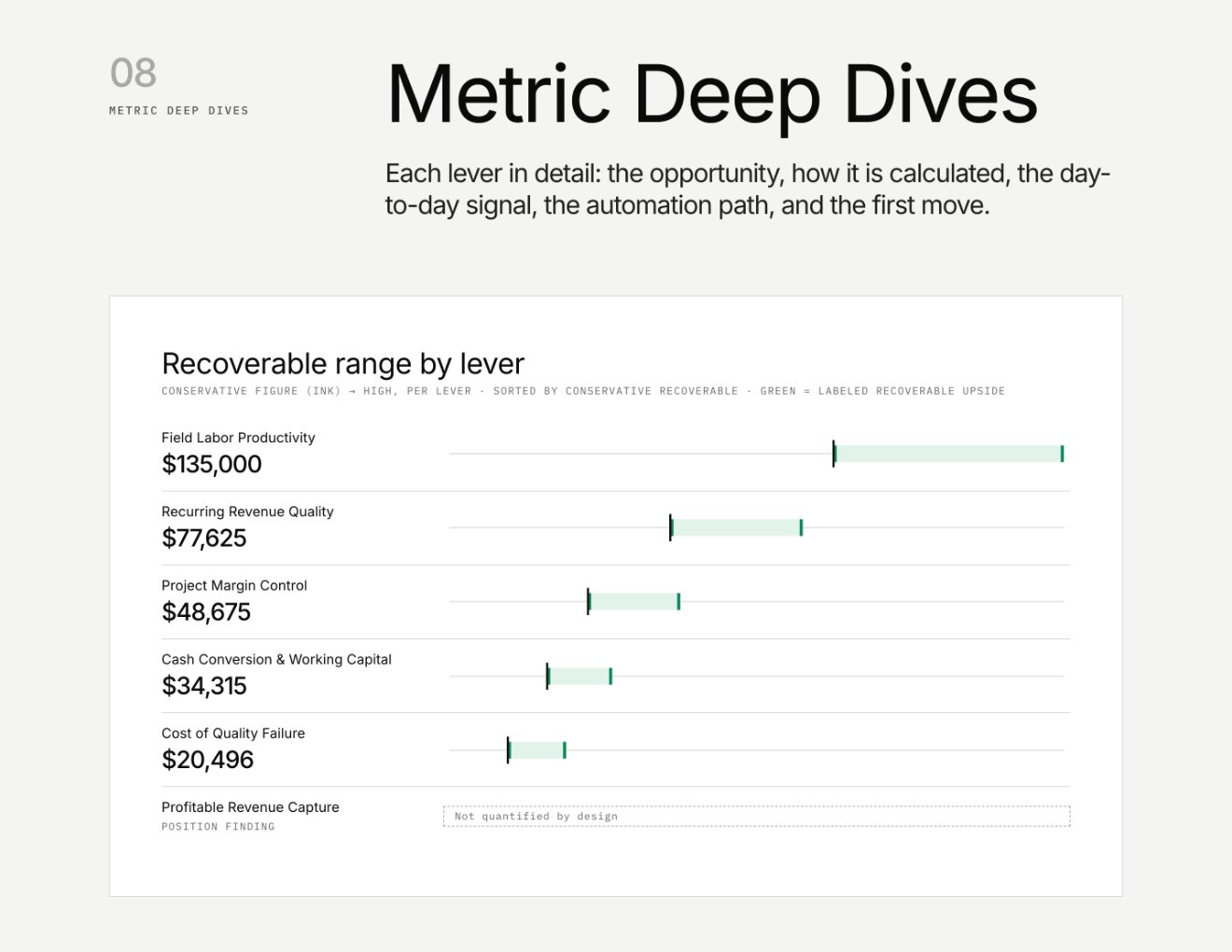The image size is (1232, 952).
Task: Click the Project Margin Control green range bar
Action: coord(634,601)
